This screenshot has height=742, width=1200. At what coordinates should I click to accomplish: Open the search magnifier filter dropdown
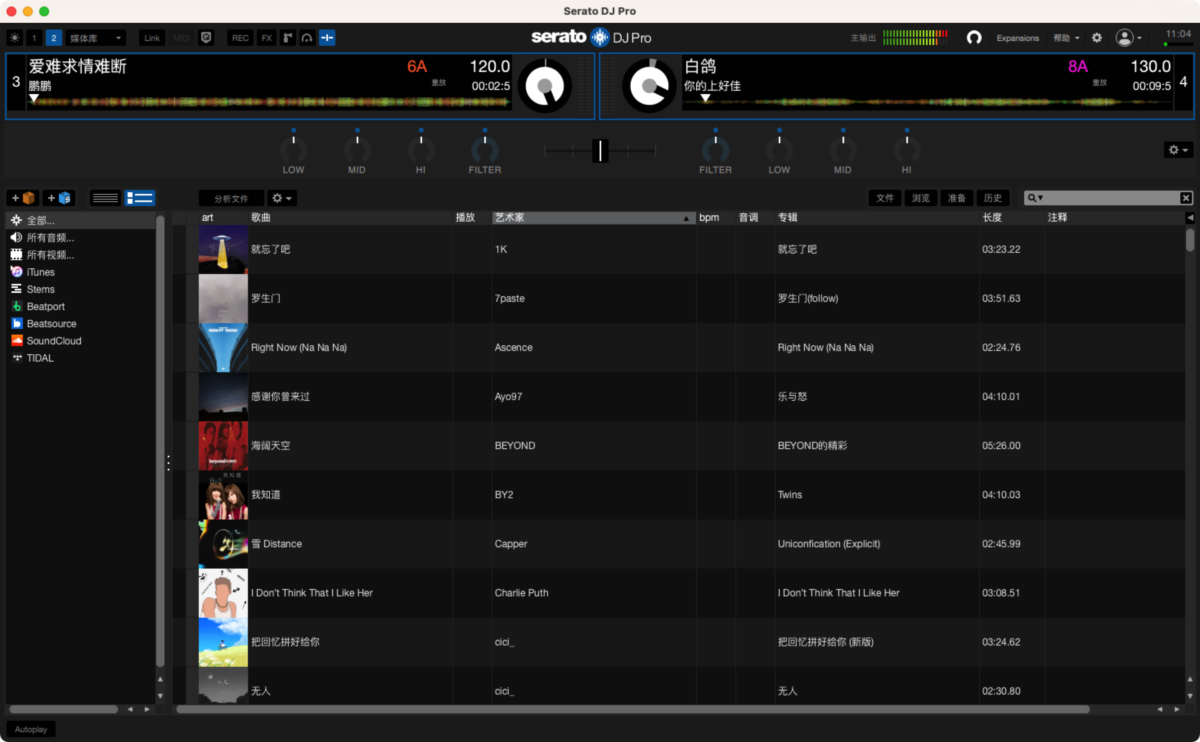1035,198
